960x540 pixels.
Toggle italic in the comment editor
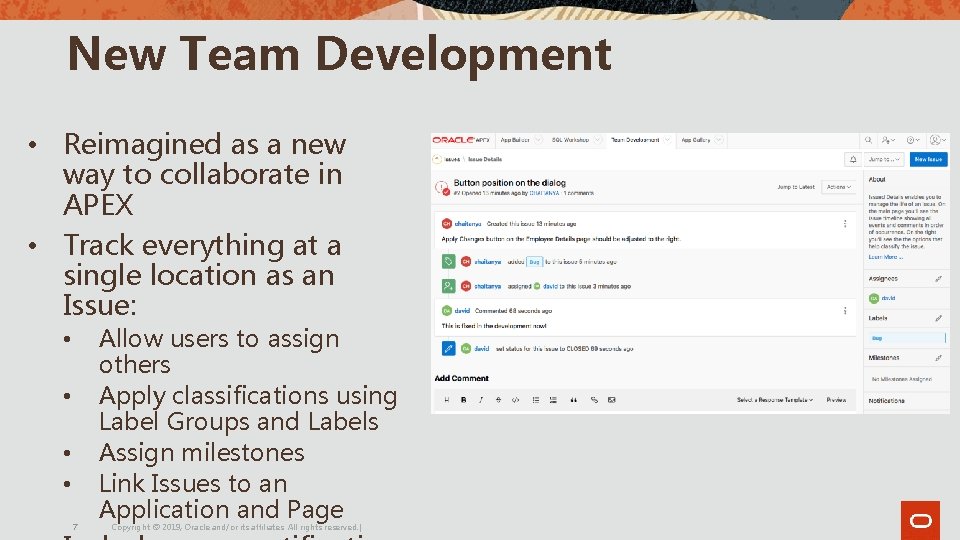coord(481,400)
